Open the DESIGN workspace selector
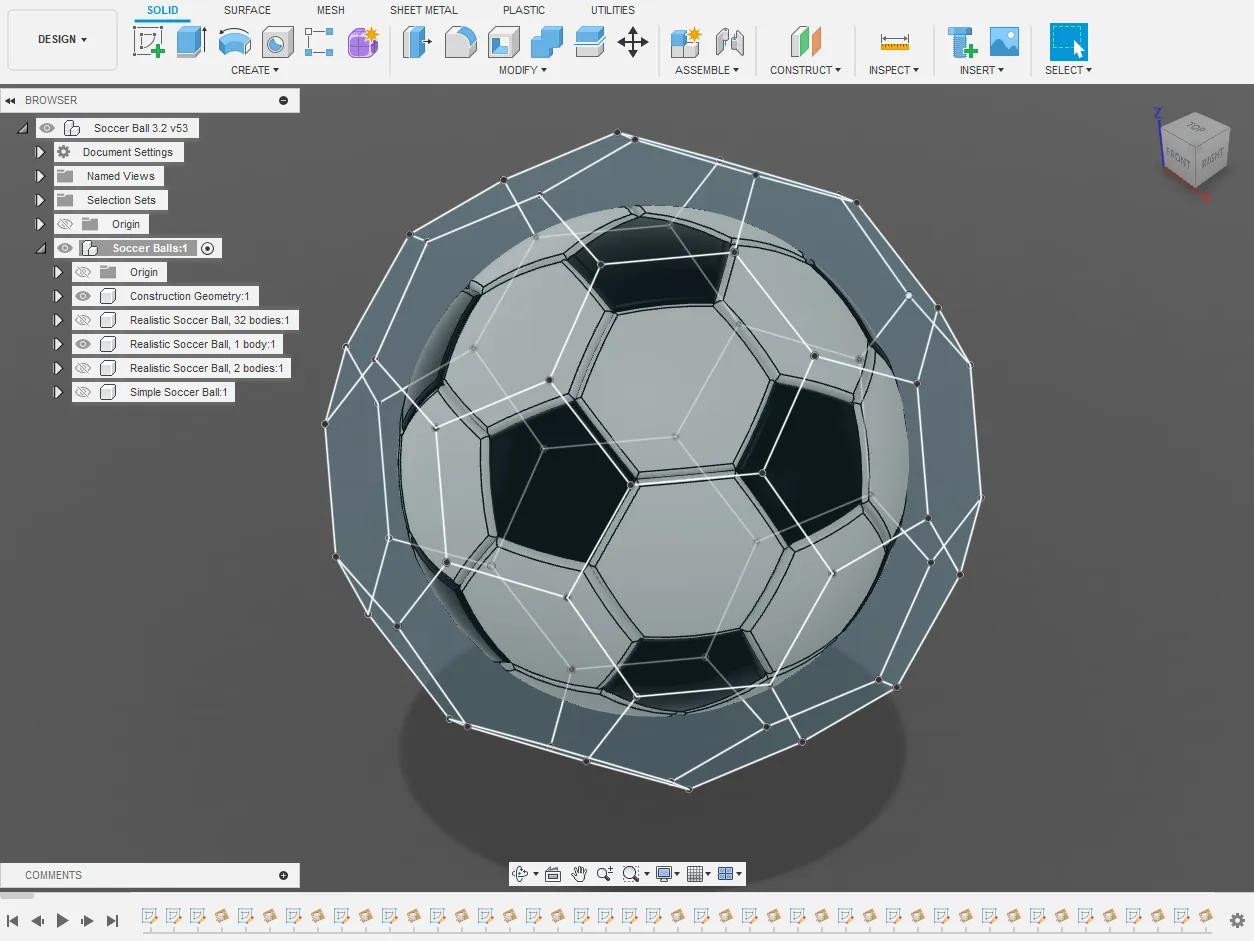Screen dimensions: 1254x941 coord(60,39)
